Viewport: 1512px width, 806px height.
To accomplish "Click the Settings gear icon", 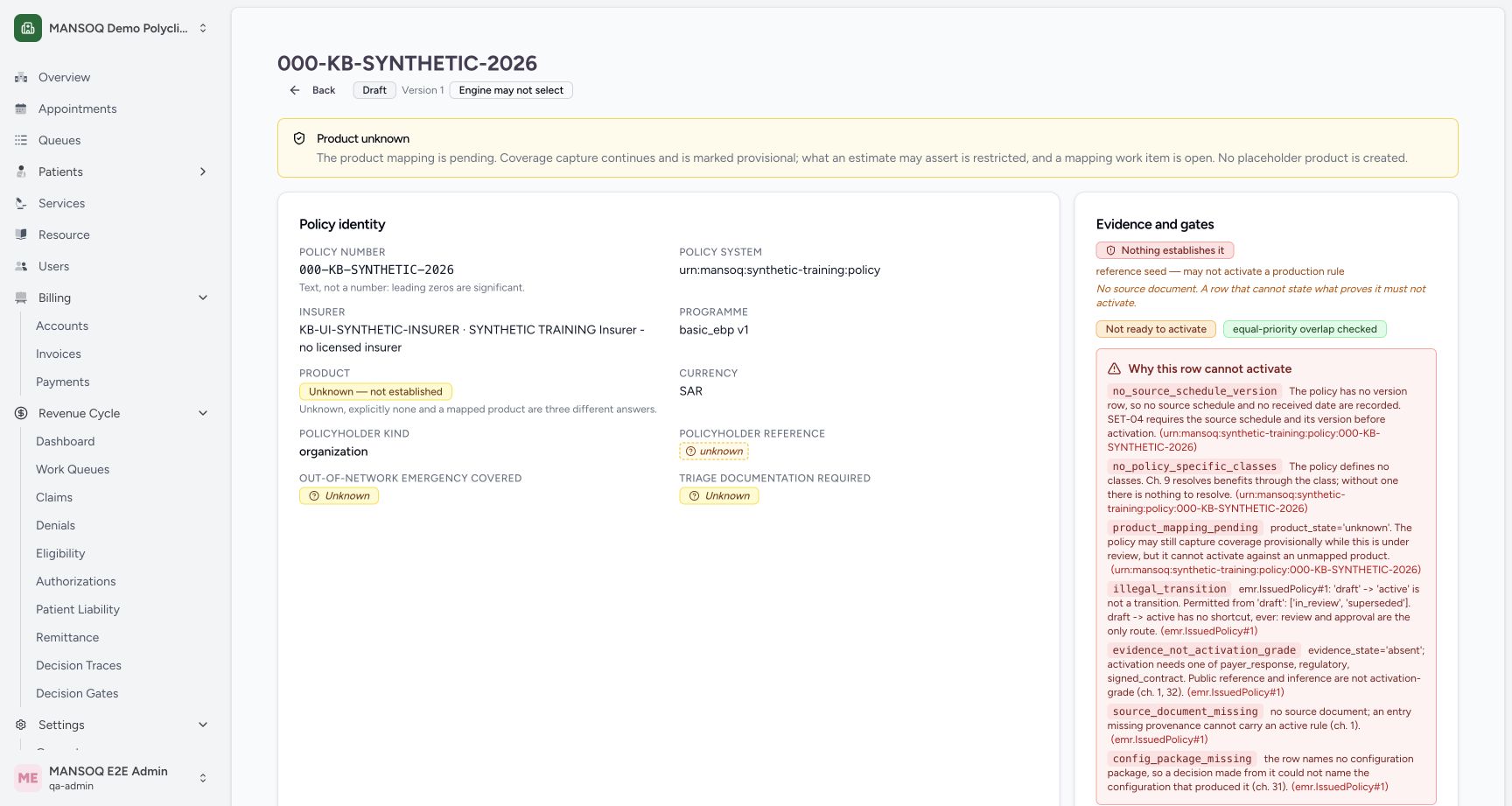I will [x=21, y=725].
